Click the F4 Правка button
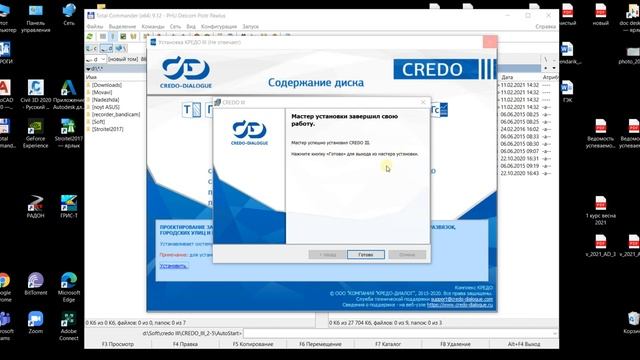 coord(185,344)
